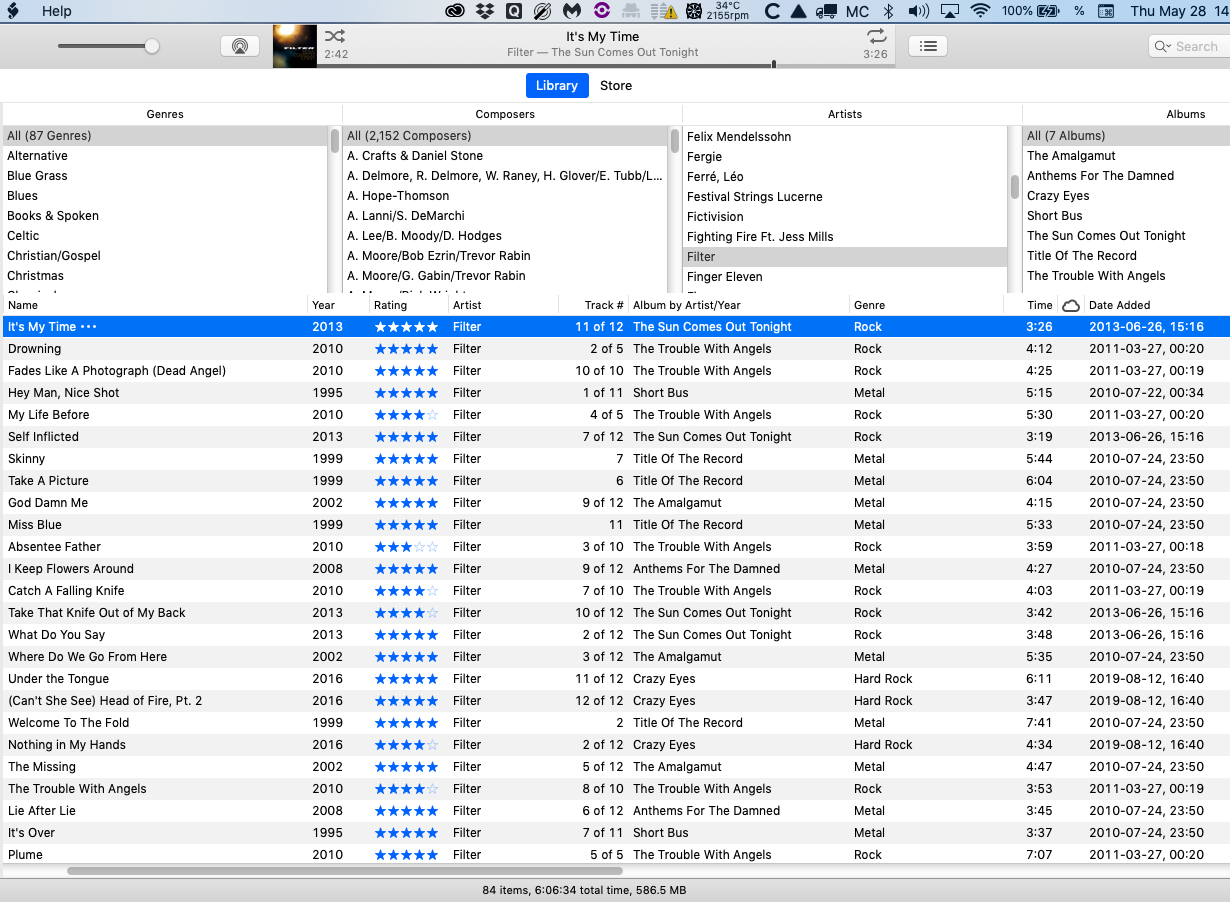The image size is (1230, 902).
Task: Open Creative Cloud menu bar icon
Action: (455, 11)
